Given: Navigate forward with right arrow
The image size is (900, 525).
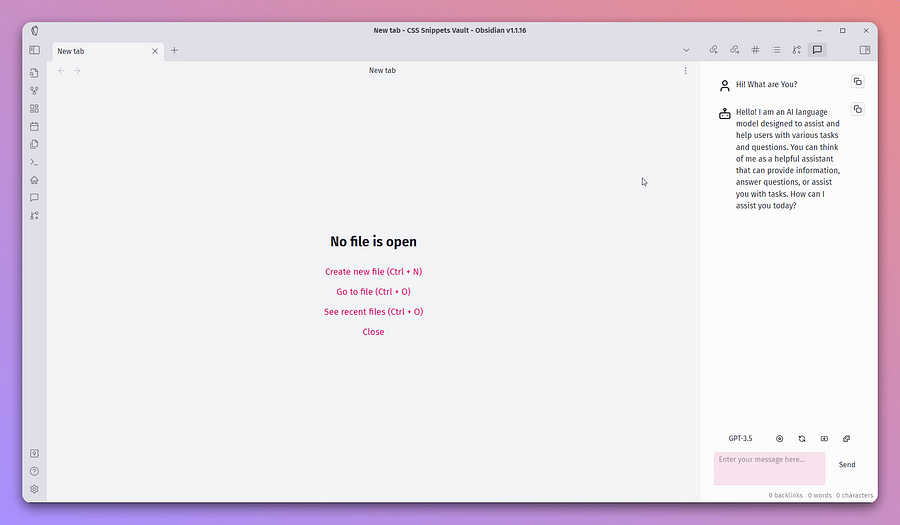Looking at the screenshot, I should coord(77,71).
